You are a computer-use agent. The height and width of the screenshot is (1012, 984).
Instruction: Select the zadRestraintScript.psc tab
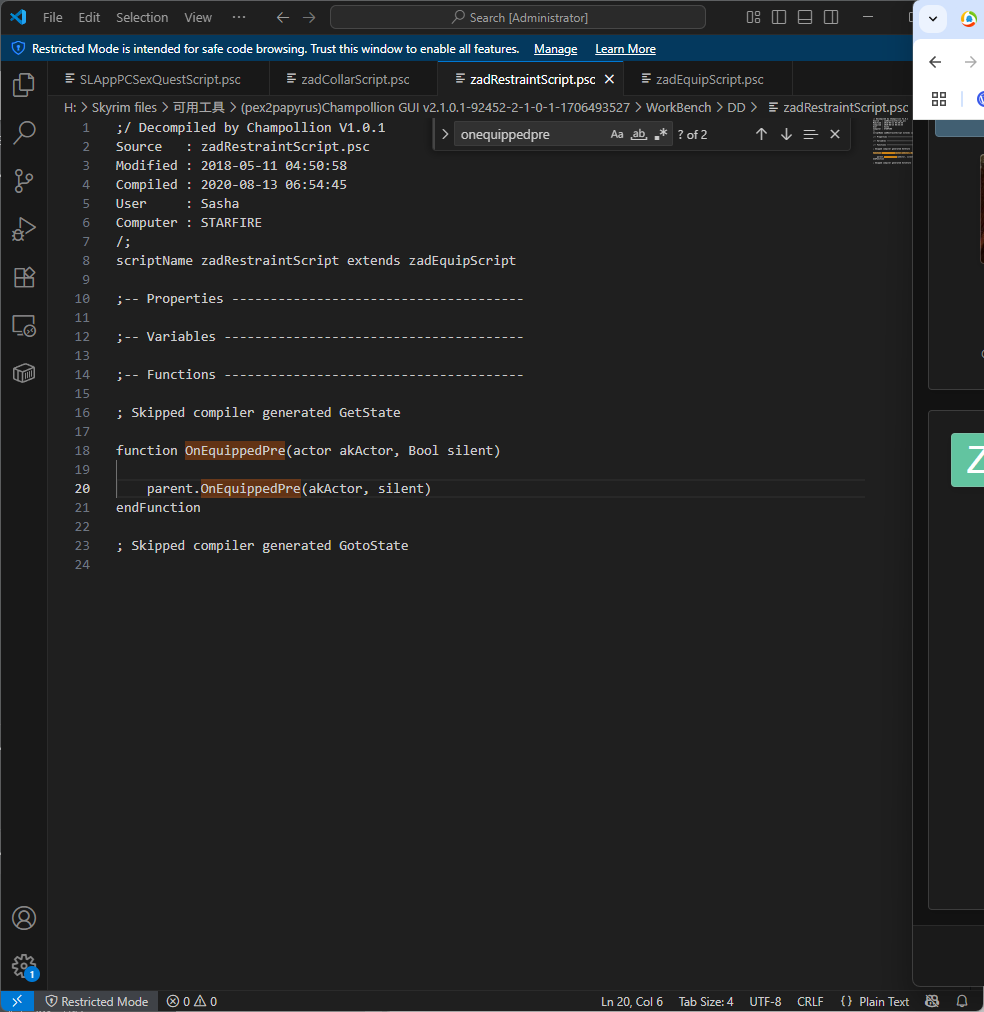click(x=532, y=79)
